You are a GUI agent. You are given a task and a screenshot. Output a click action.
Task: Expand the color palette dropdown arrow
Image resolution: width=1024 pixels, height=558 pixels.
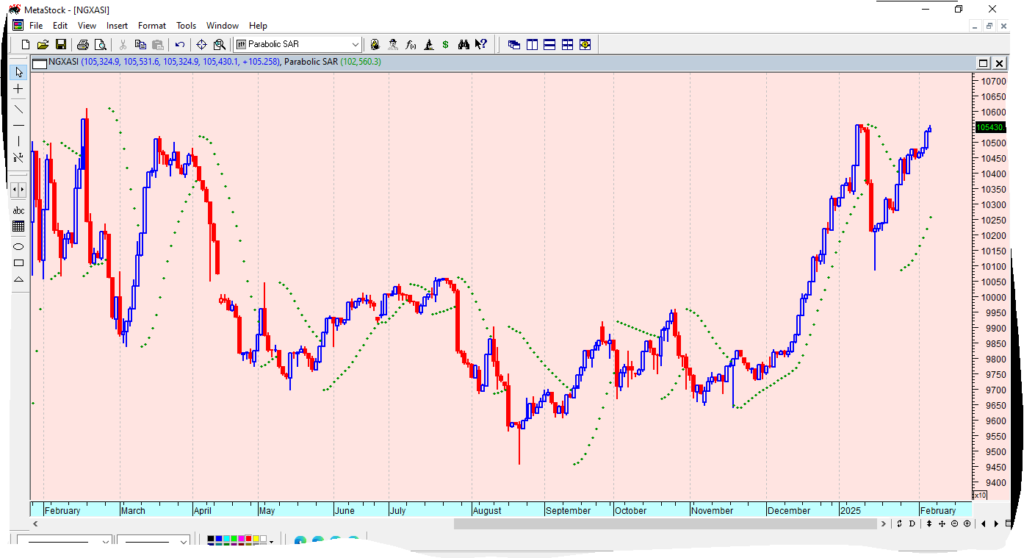click(273, 542)
